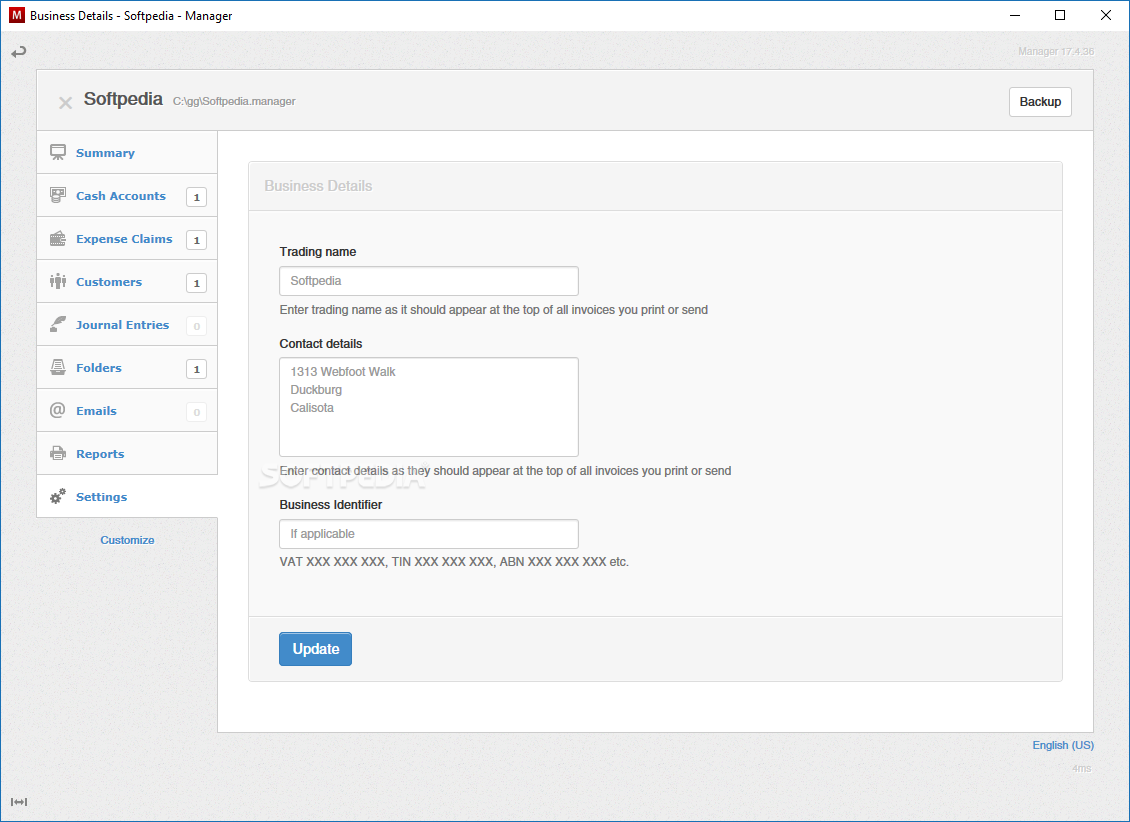Click the Customers people icon
This screenshot has width=1130, height=822.
[58, 281]
